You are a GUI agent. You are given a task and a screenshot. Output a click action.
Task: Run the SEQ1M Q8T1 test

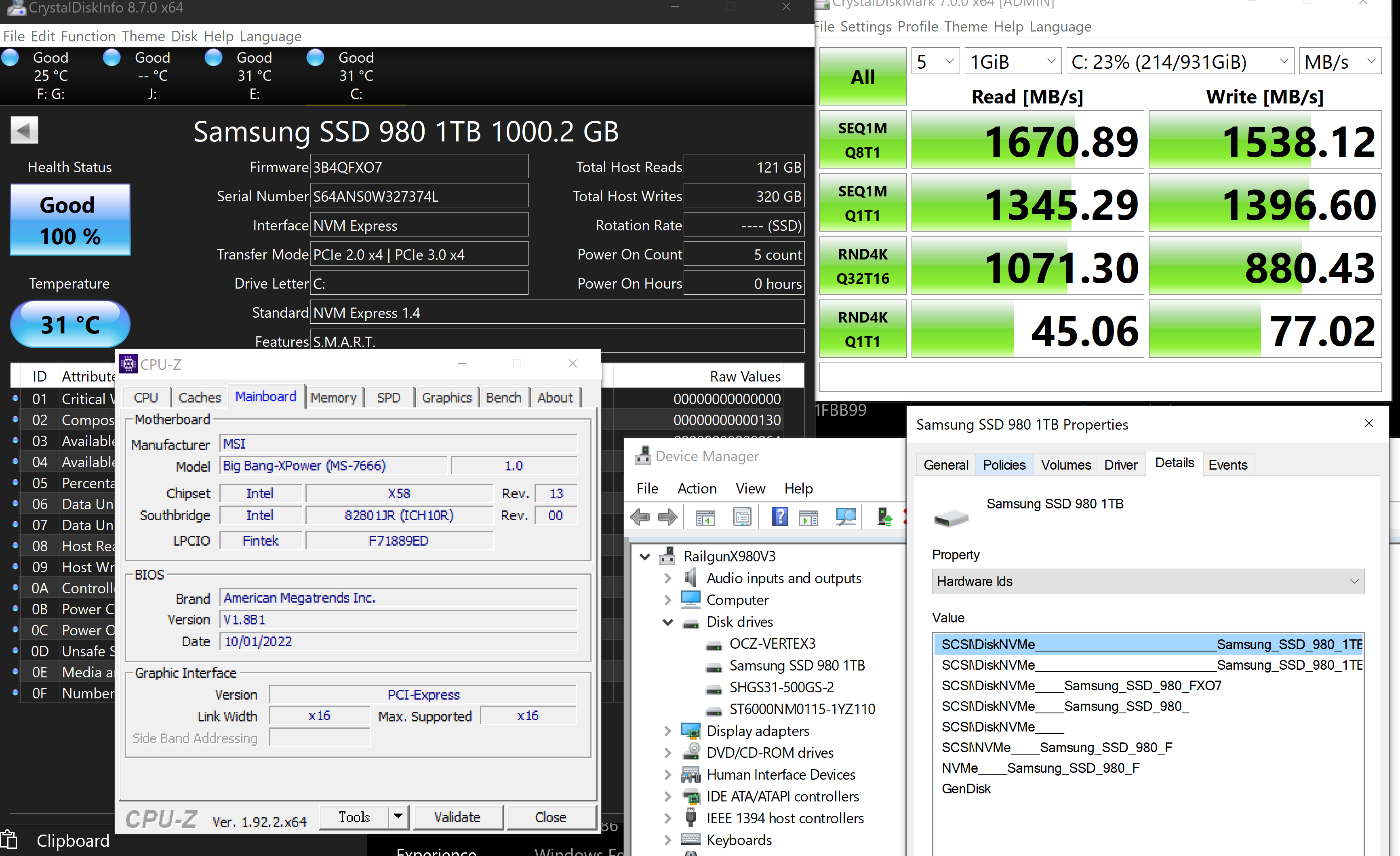click(863, 140)
